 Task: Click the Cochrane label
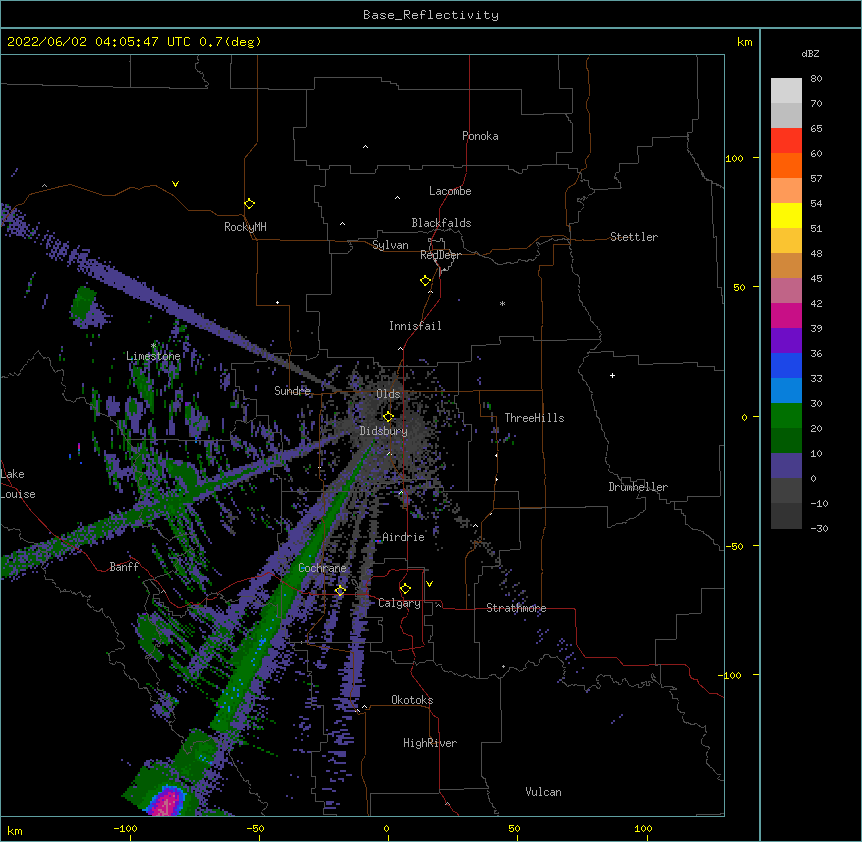[322, 568]
